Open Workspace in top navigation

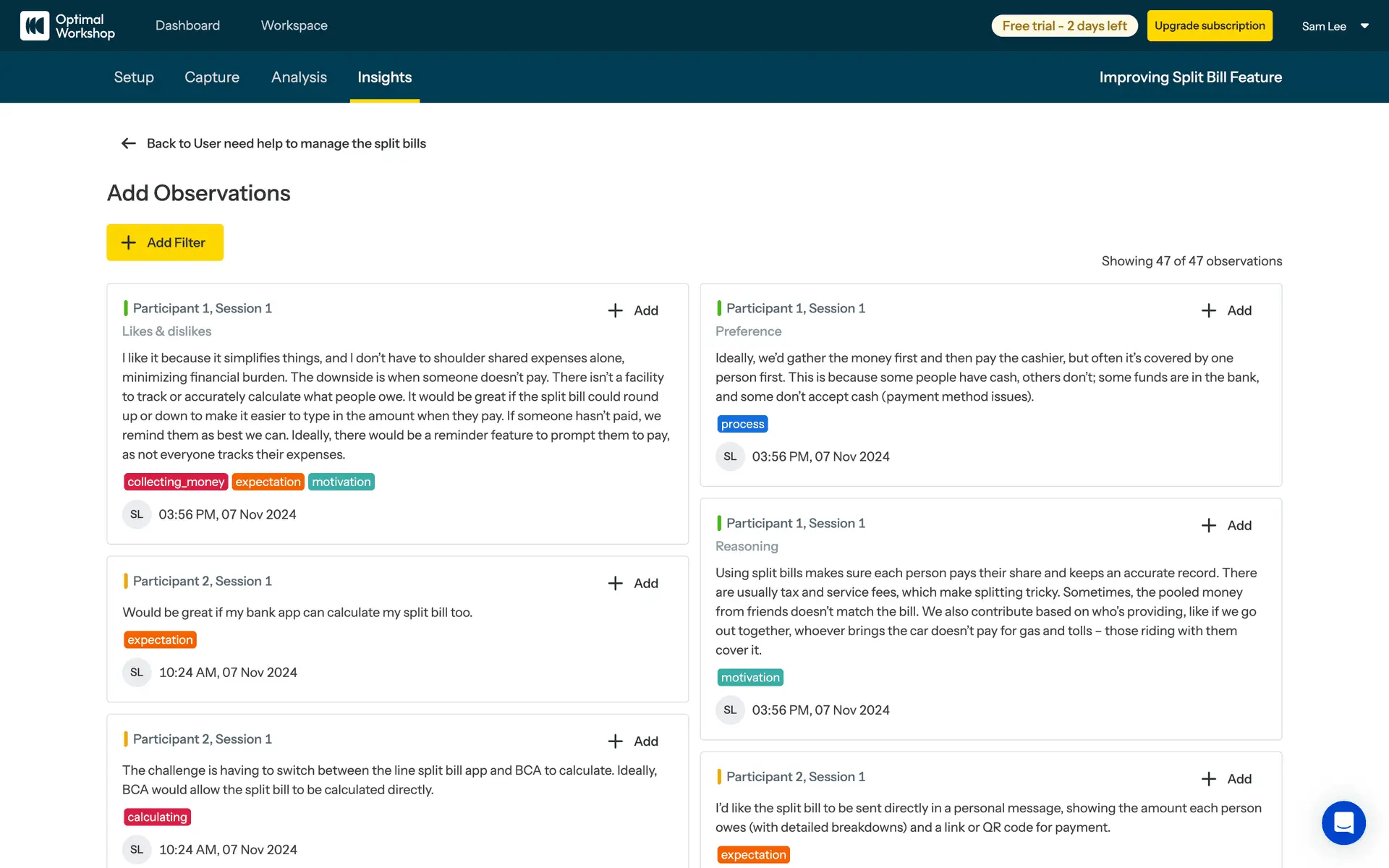(294, 25)
